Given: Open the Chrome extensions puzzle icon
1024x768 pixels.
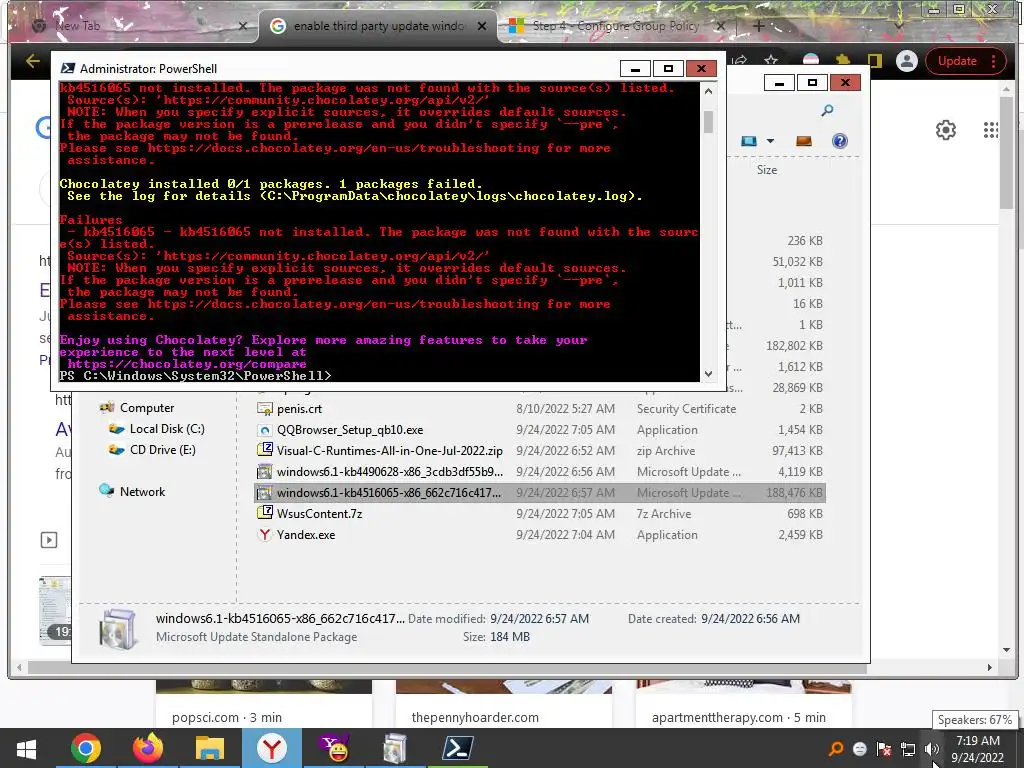Looking at the screenshot, I should pyautogui.click(x=842, y=61).
